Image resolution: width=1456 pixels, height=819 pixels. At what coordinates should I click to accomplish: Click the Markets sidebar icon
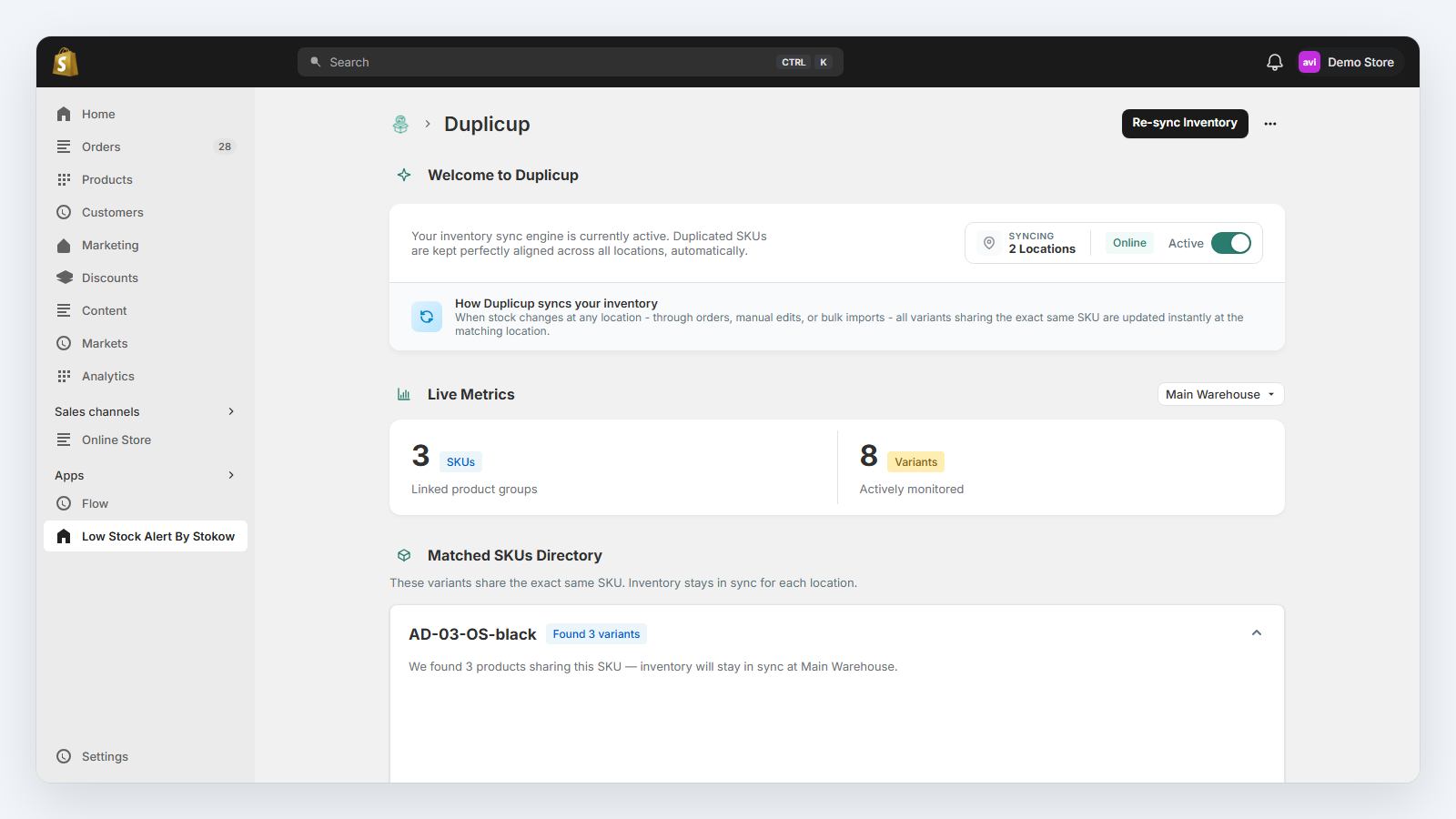(64, 343)
